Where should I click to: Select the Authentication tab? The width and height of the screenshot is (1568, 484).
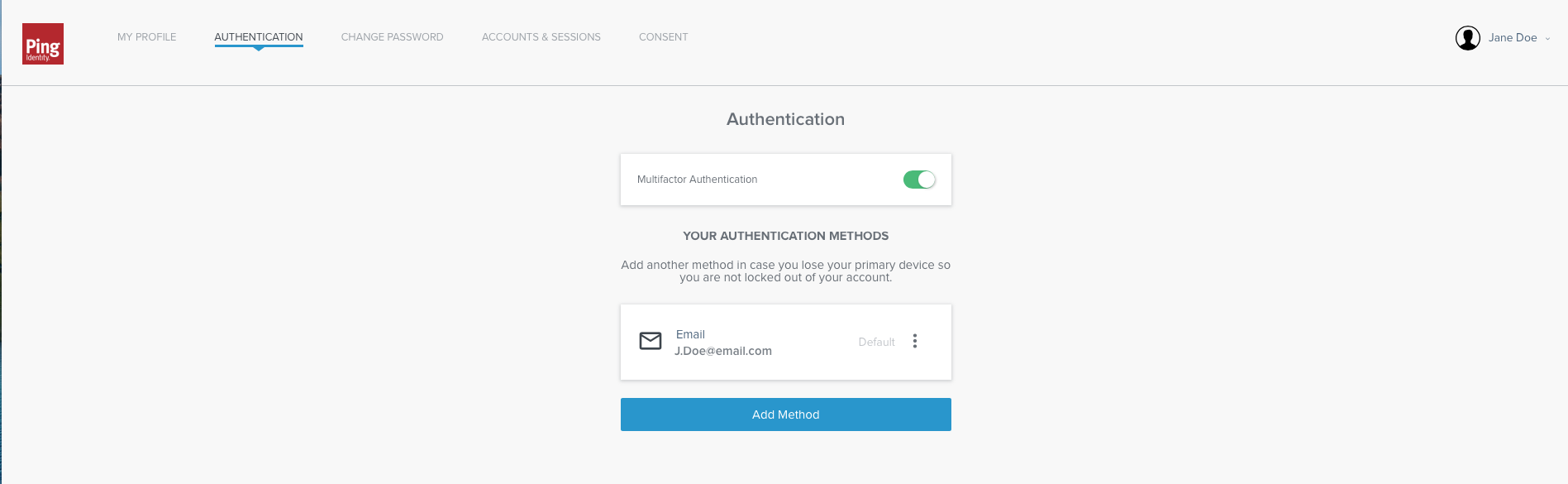coord(258,37)
